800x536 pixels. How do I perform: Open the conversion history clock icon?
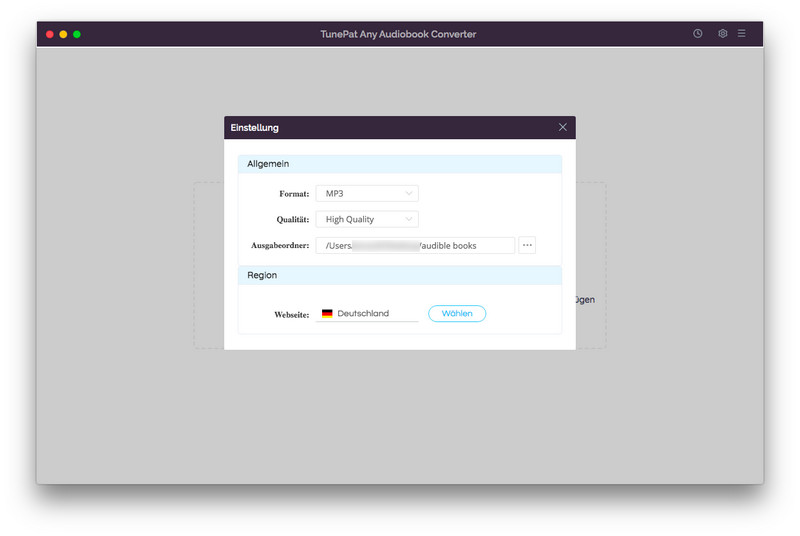pyautogui.click(x=697, y=34)
